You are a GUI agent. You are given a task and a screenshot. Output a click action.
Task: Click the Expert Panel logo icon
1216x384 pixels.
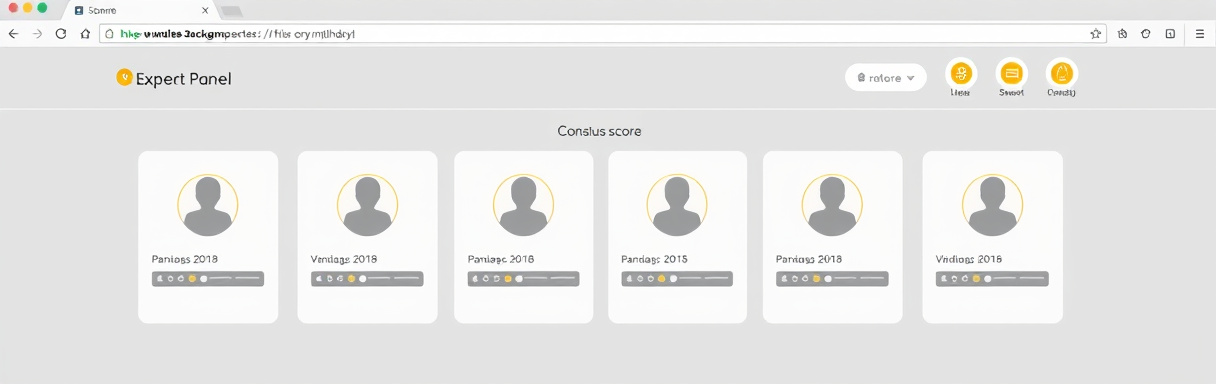coord(124,77)
